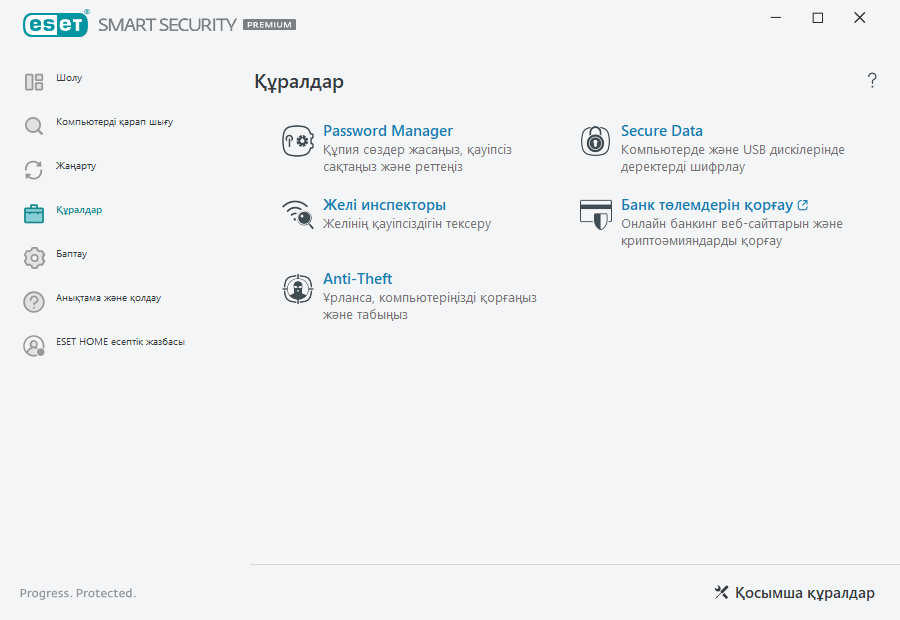The width and height of the screenshot is (900, 620).
Task: Click the Шолу overview icon in sidebar
Action: tap(33, 78)
